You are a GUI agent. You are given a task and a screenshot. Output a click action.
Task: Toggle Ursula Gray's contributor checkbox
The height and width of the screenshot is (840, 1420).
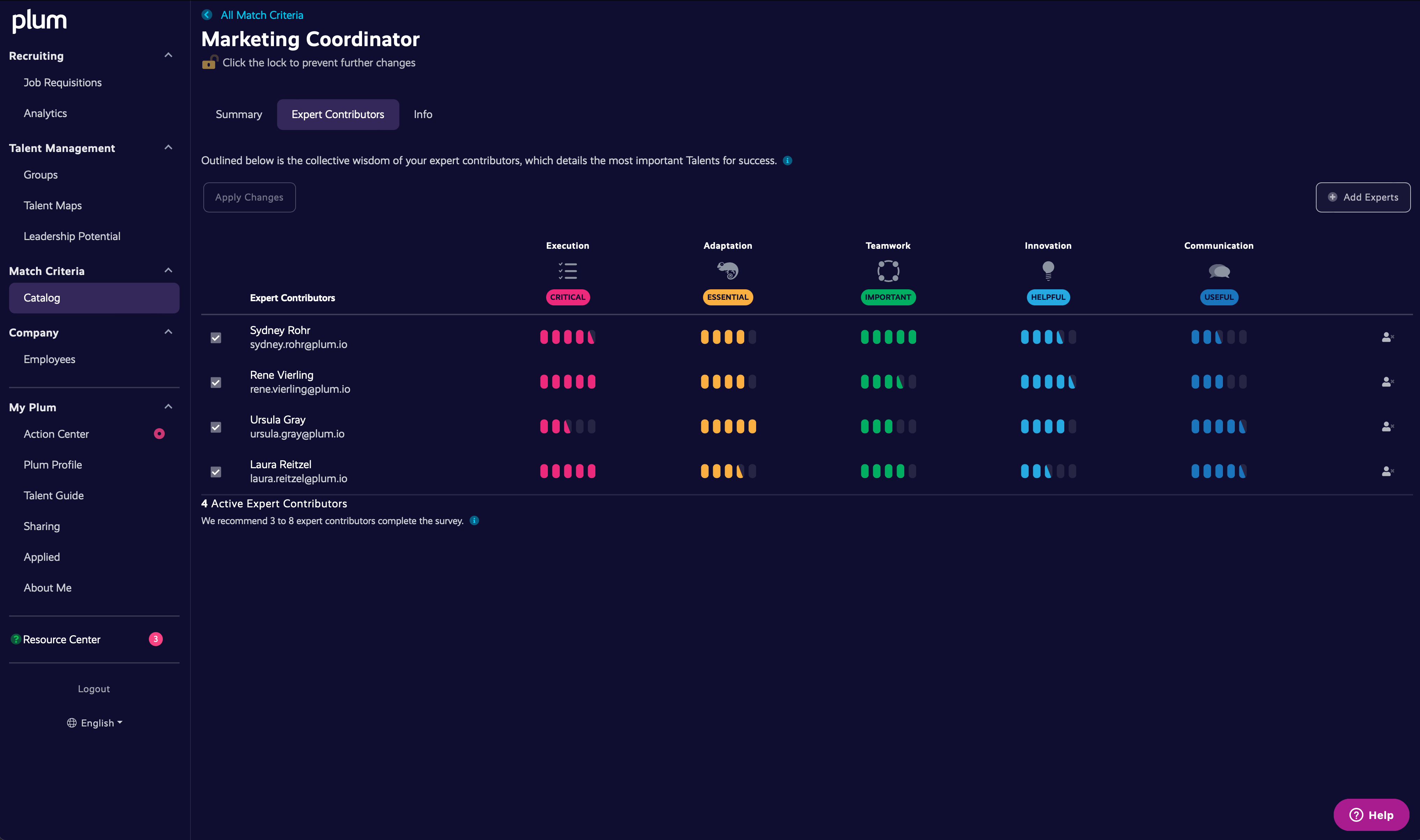216,427
